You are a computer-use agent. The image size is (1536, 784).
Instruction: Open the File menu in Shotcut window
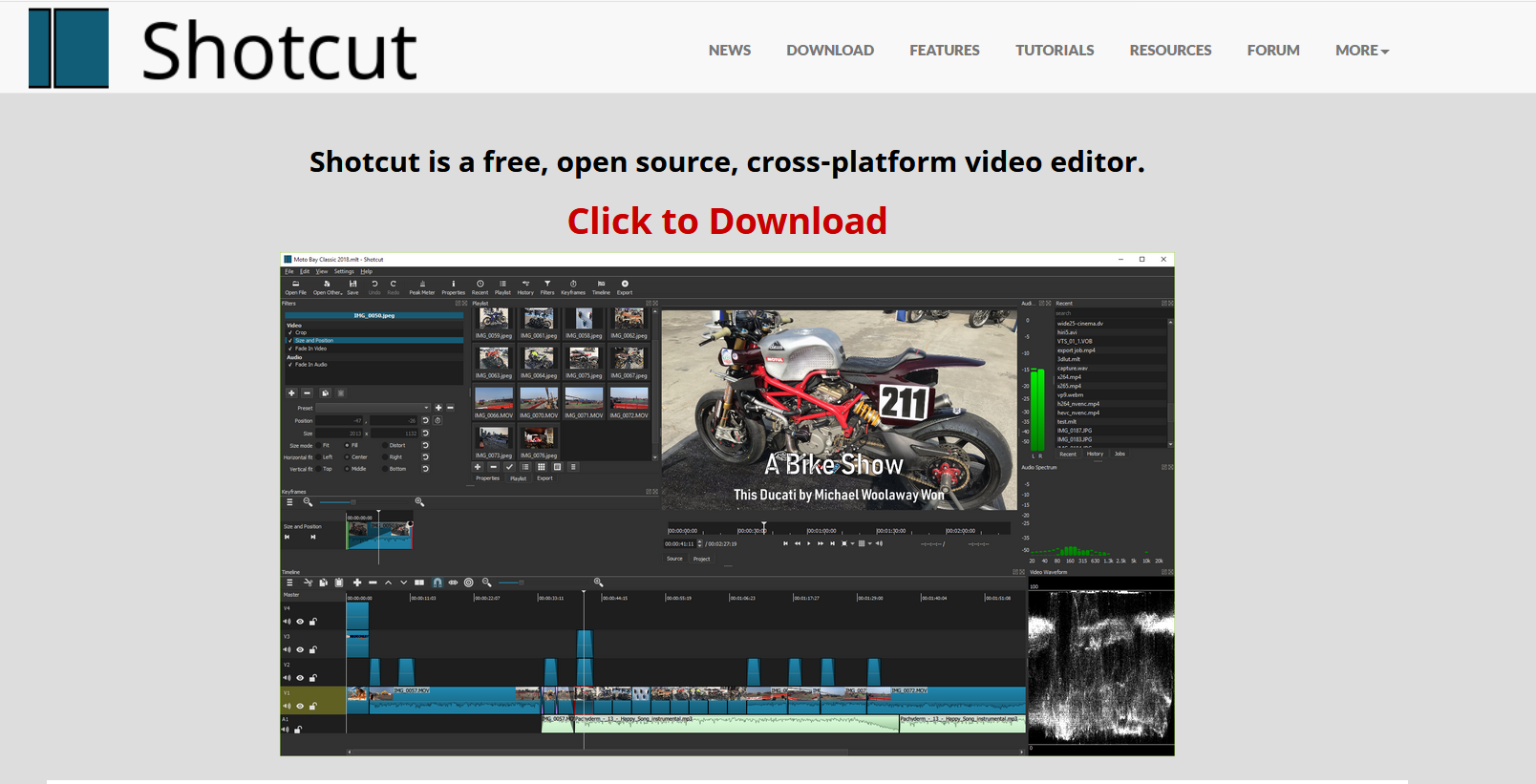(x=289, y=271)
